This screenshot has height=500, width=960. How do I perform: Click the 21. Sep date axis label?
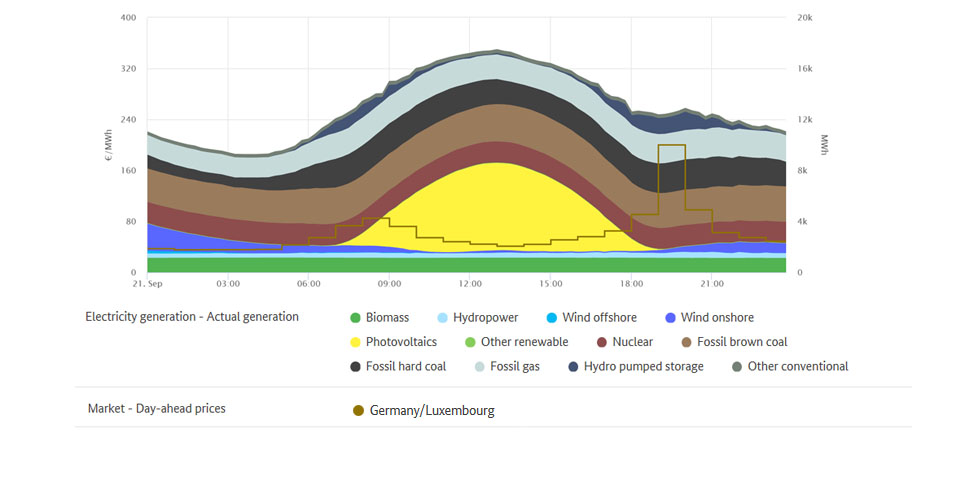[147, 285]
